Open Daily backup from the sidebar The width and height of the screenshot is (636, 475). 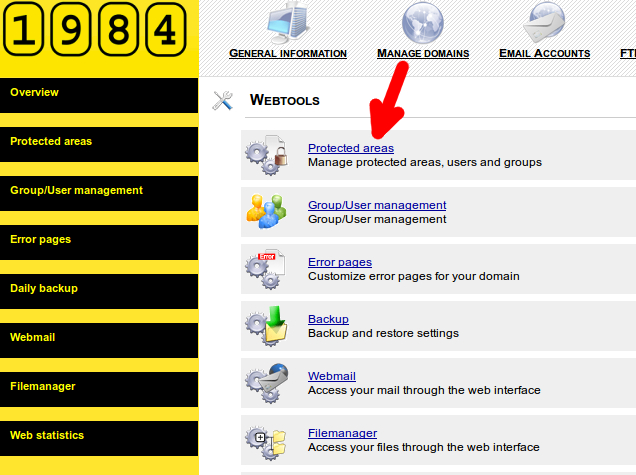pos(99,289)
